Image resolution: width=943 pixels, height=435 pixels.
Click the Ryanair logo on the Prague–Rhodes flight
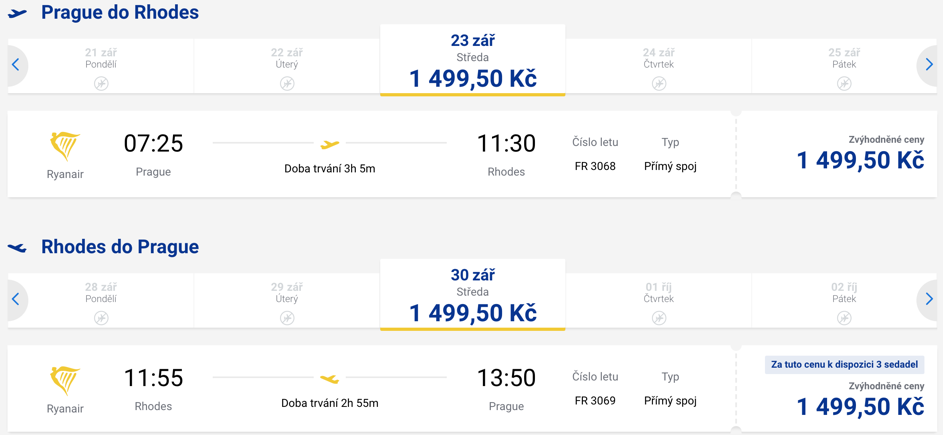pos(65,147)
